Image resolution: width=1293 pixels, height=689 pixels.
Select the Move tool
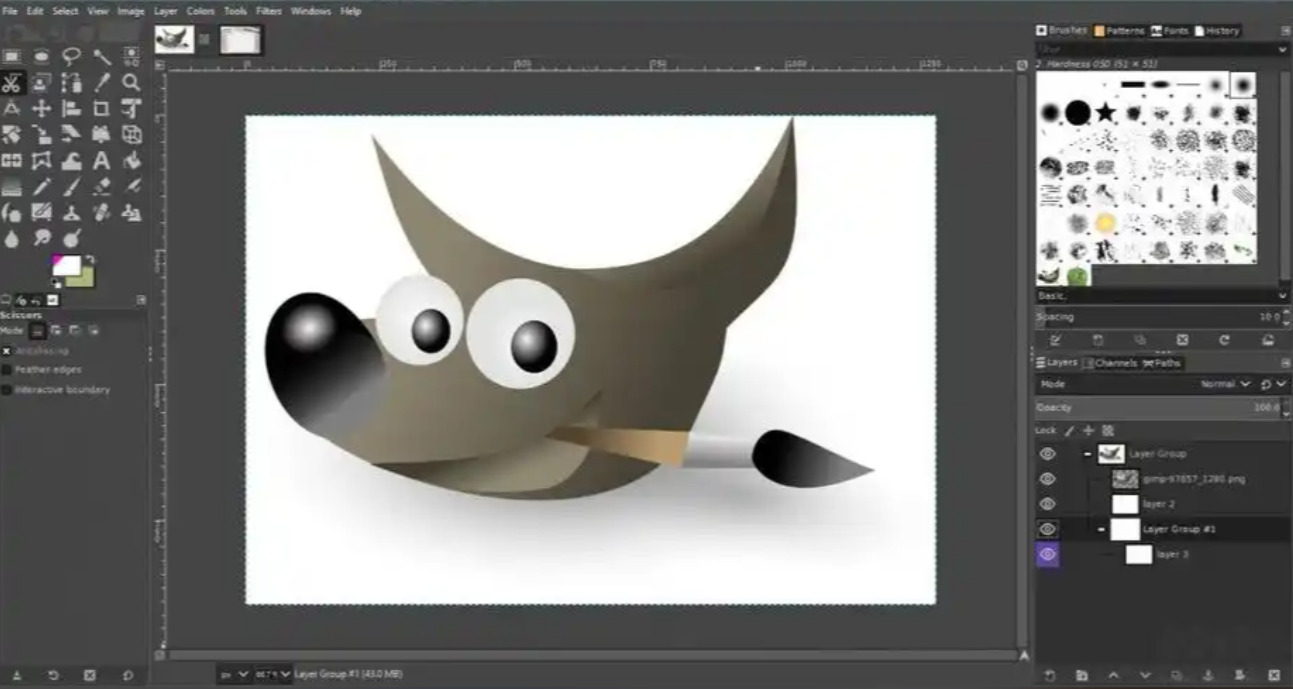[41, 108]
